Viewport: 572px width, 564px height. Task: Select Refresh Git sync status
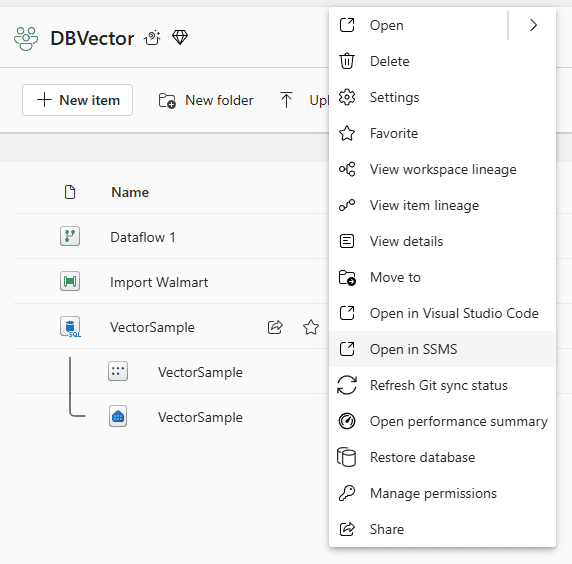[x=442, y=385]
